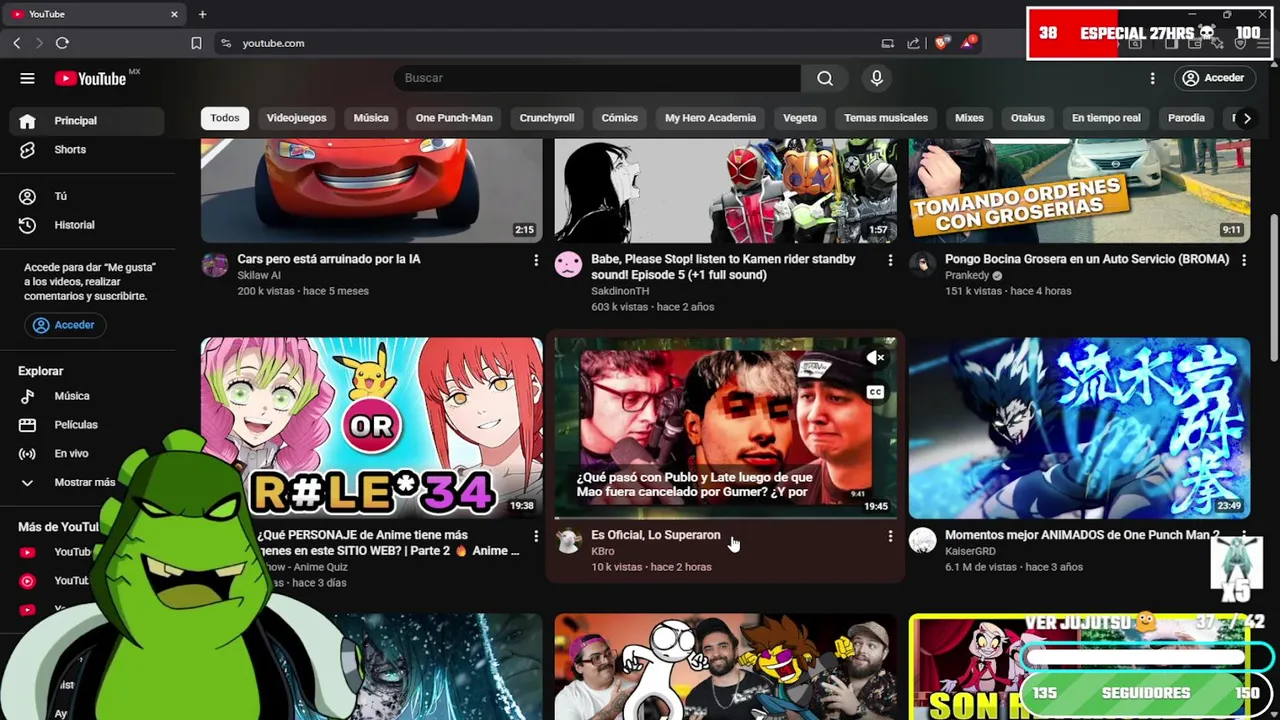Click the Buscar search field
The image size is (1280, 720).
pos(597,78)
